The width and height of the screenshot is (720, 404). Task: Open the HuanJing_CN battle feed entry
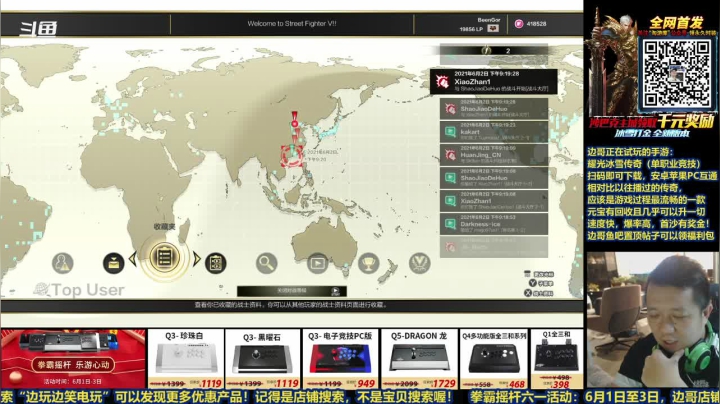click(494, 155)
